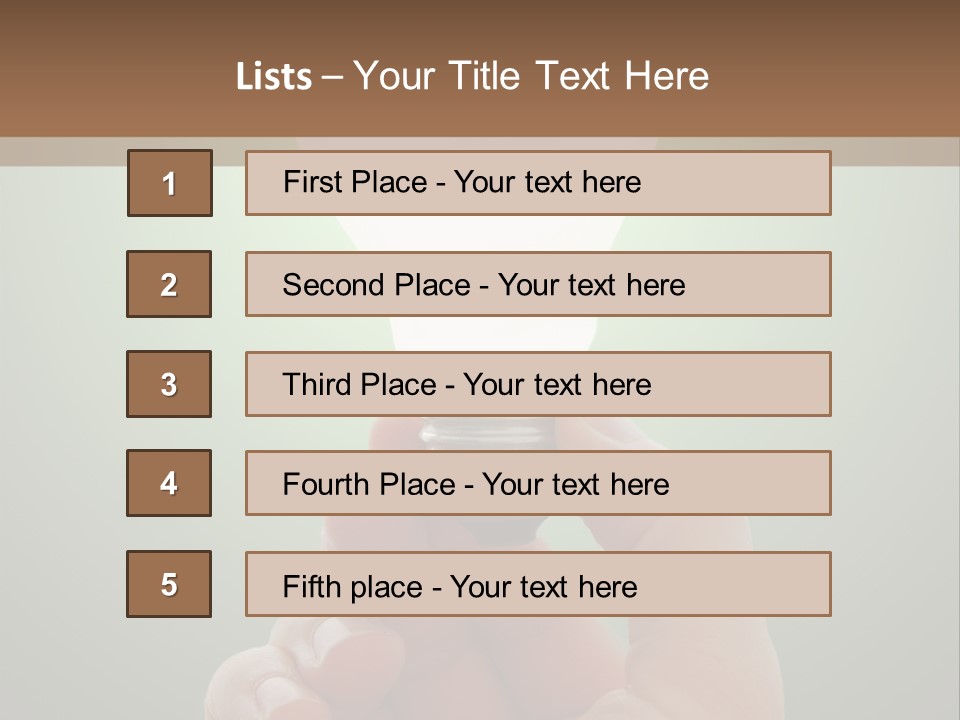This screenshot has height=720, width=960.
Task: Select the 'Second Place' text box
Action: [x=538, y=284]
